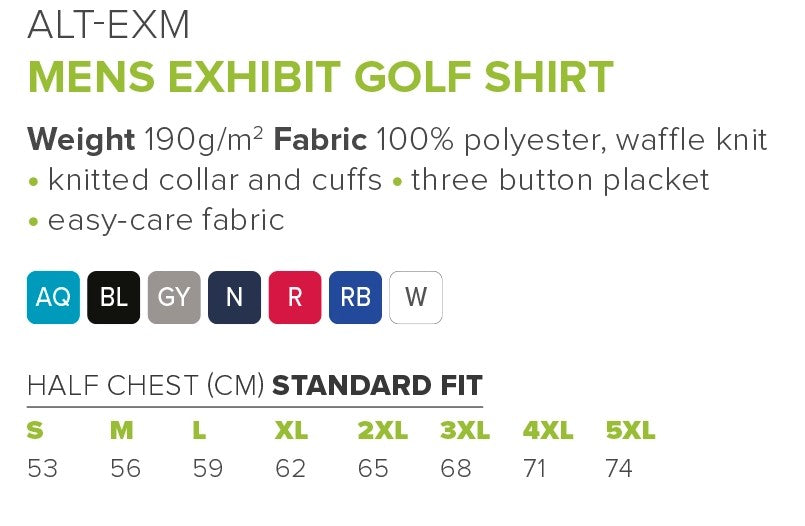Select the aqua AQ color swatch

tap(53, 298)
